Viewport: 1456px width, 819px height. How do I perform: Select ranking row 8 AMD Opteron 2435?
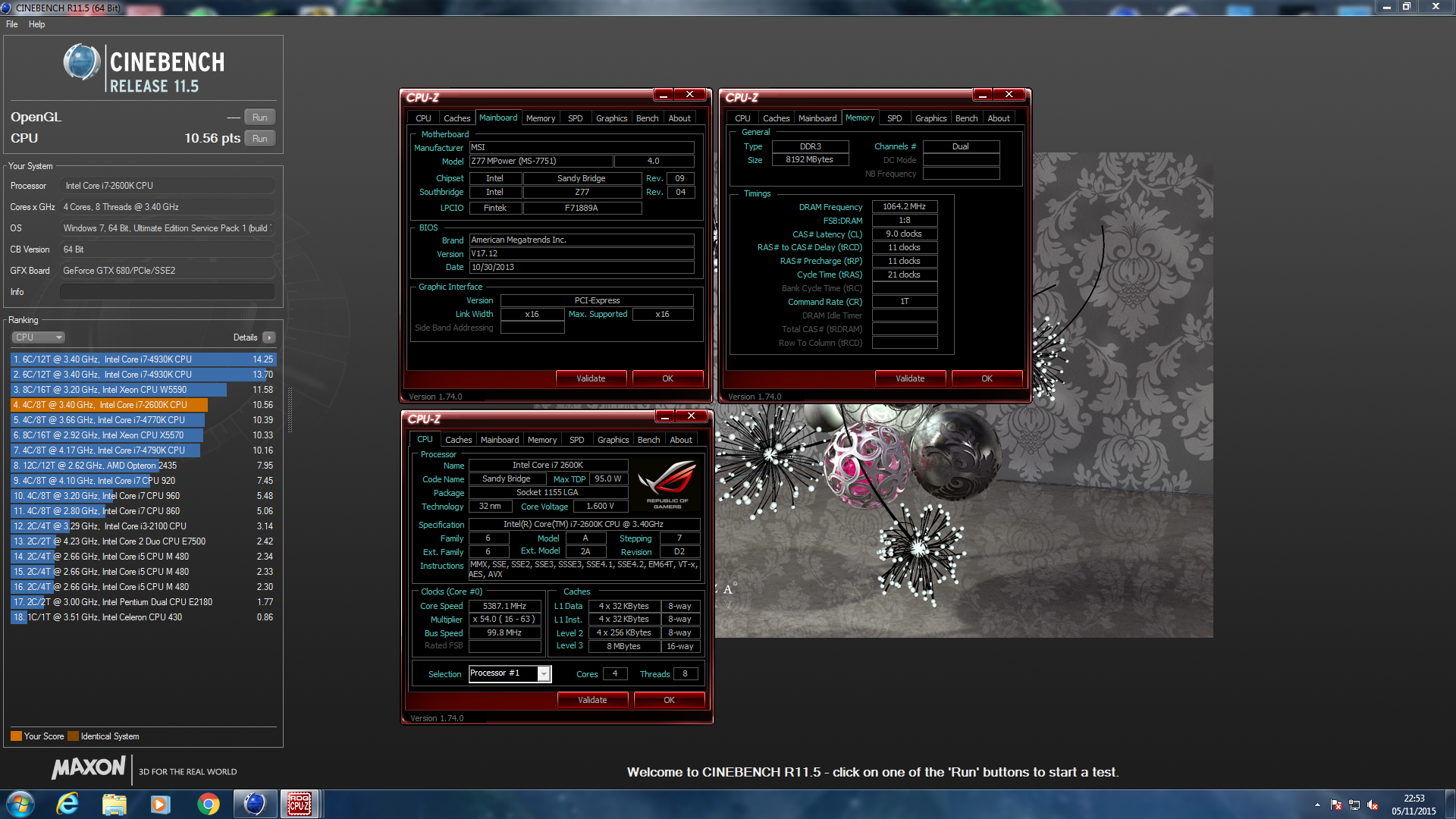coord(143,466)
